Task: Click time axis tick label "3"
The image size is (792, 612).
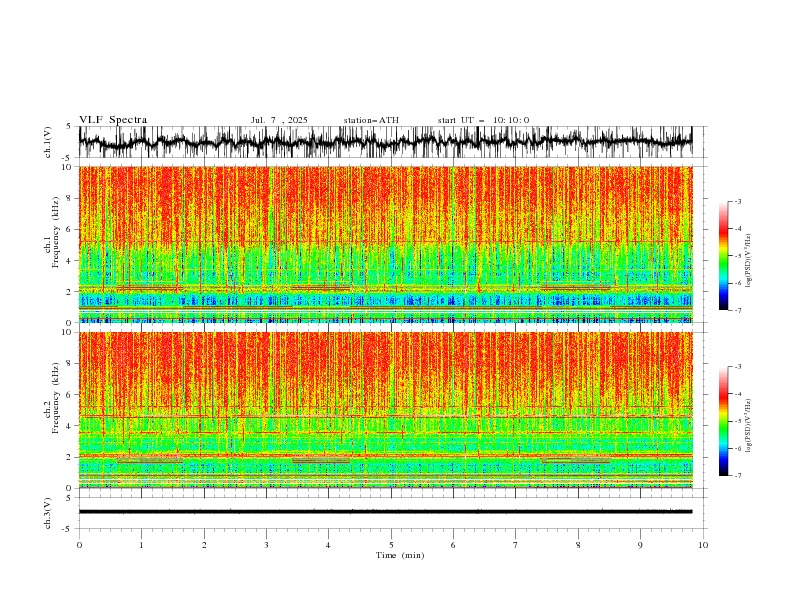Action: coord(266,545)
